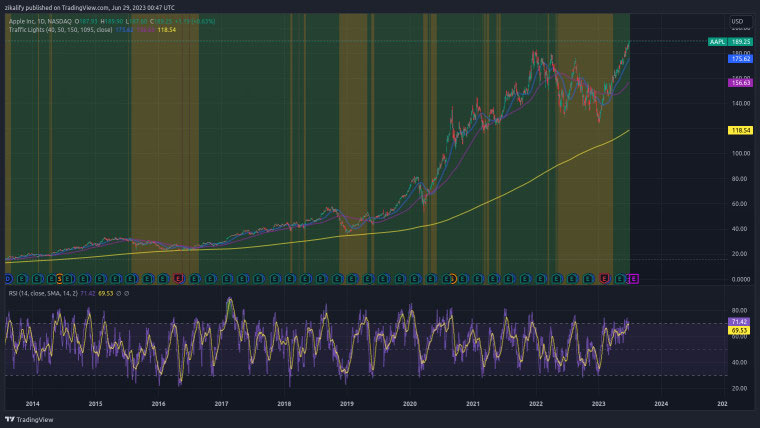Click the 2014 label on time axis

(x=32, y=404)
